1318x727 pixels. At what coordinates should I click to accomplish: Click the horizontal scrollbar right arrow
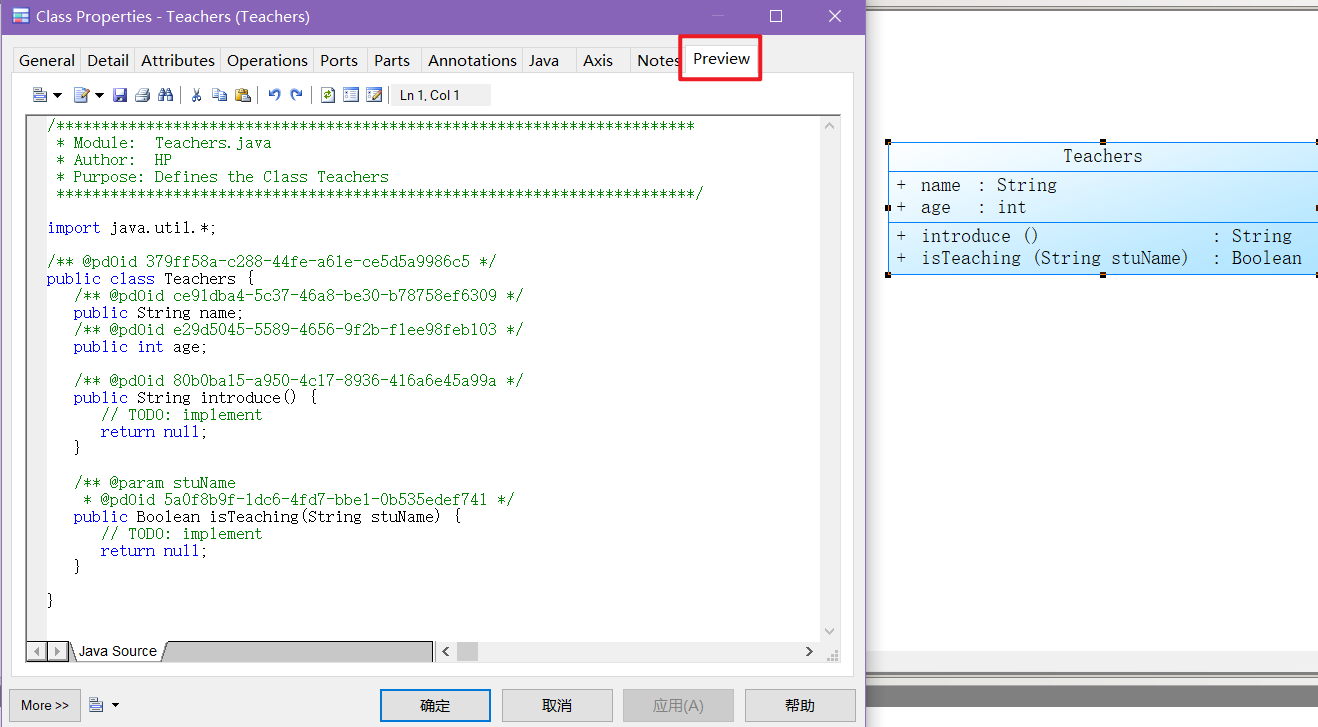click(x=810, y=651)
